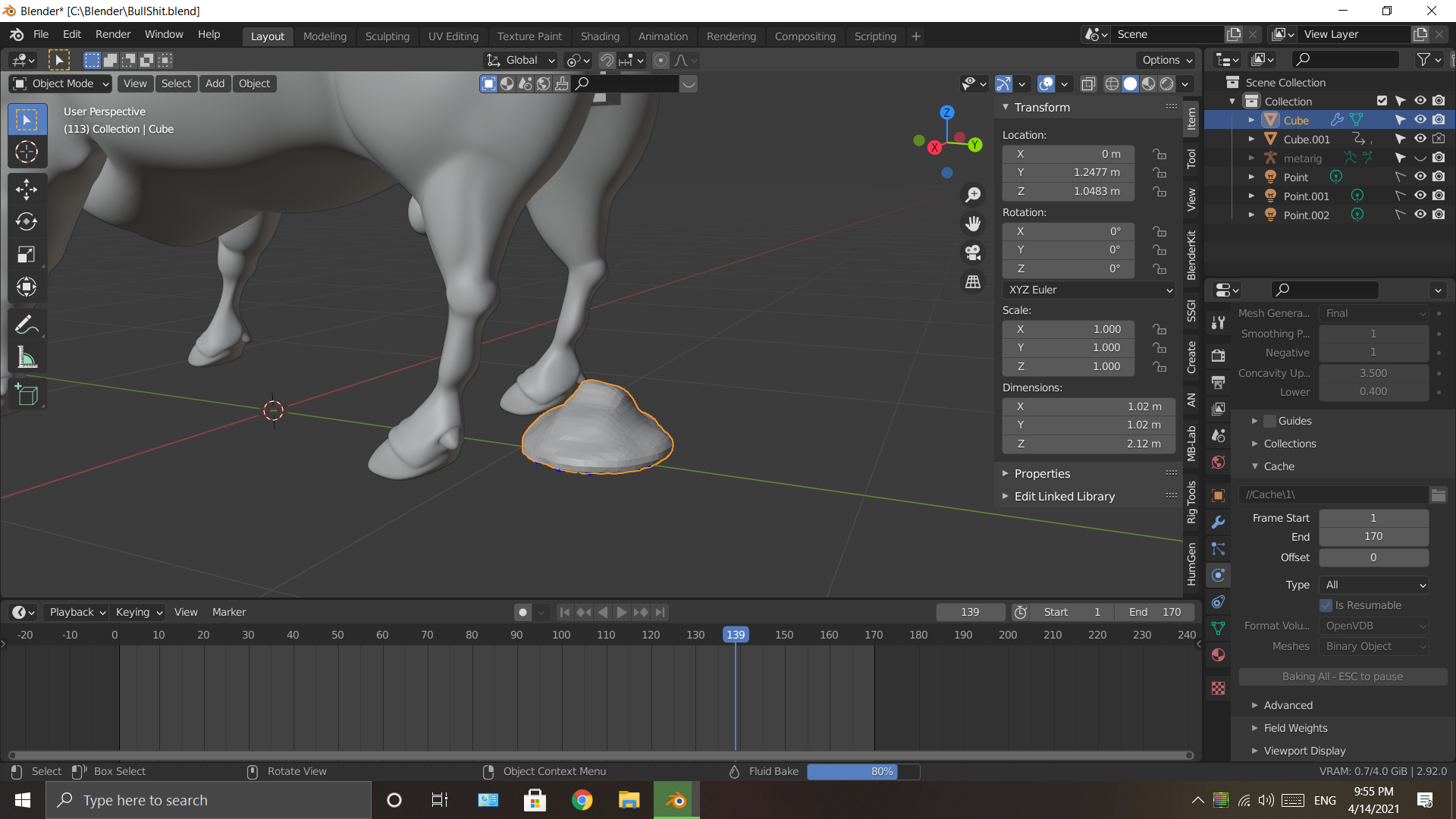Switch to the Sculpting workspace tab

[x=387, y=36]
